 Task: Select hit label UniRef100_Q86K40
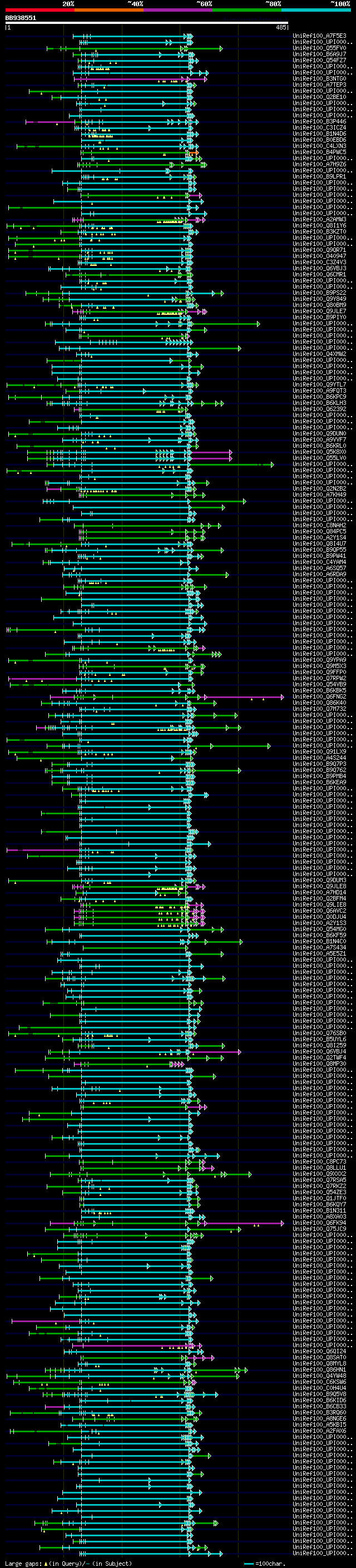click(319, 703)
